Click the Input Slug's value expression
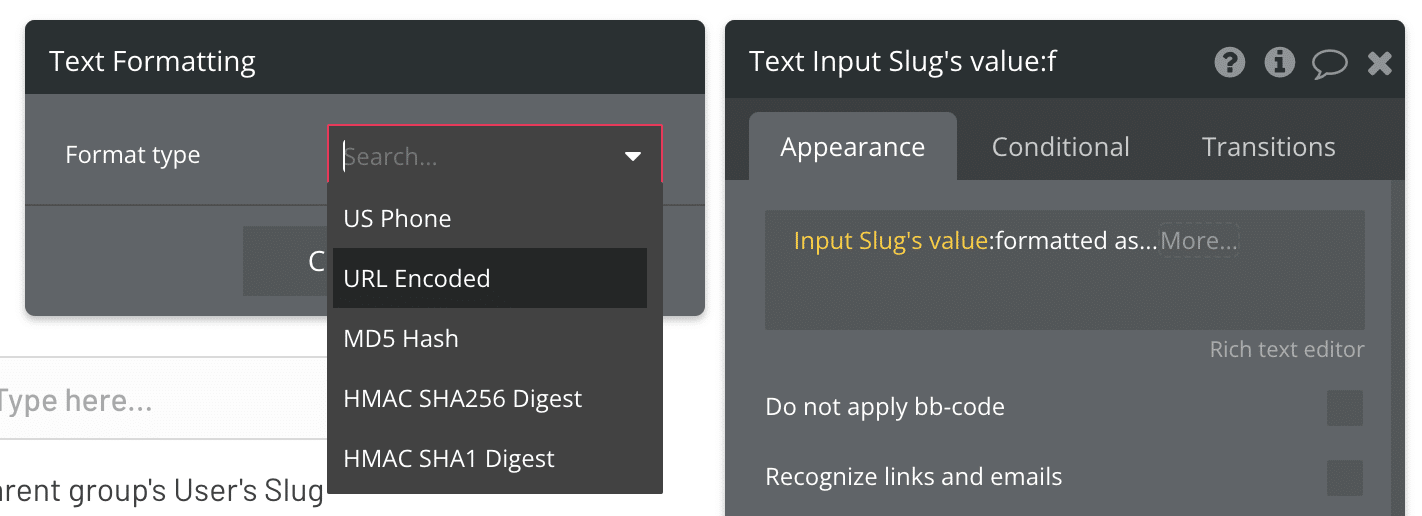Viewport: 1422px width, 516px height. point(891,241)
